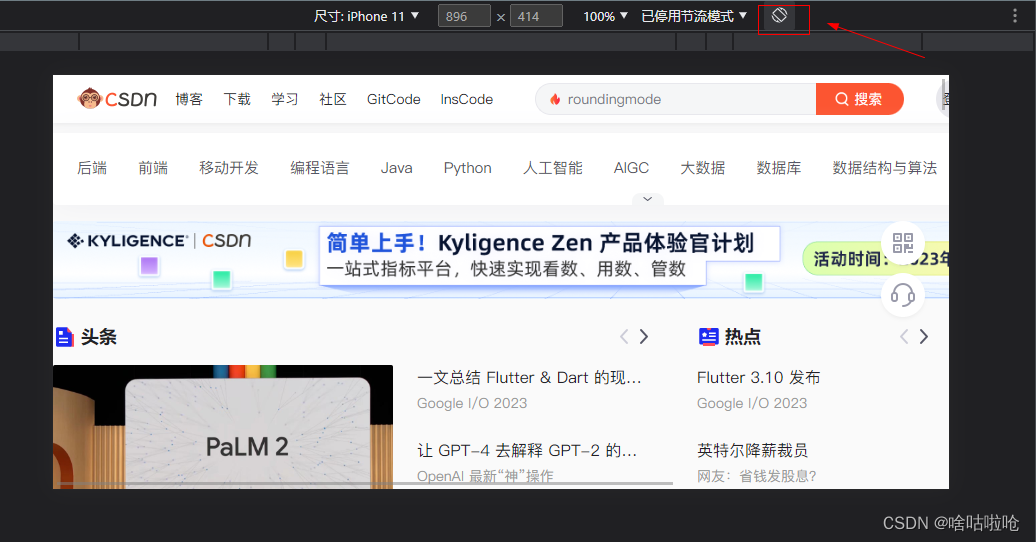Click the flame hot-search icon
The image size is (1036, 542).
(x=555, y=99)
